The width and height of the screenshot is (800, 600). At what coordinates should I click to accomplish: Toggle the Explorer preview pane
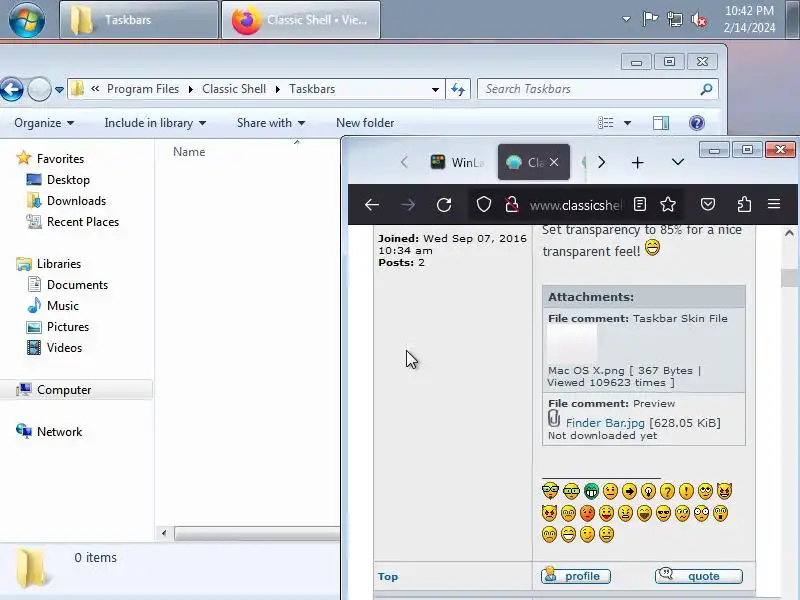tap(661, 123)
